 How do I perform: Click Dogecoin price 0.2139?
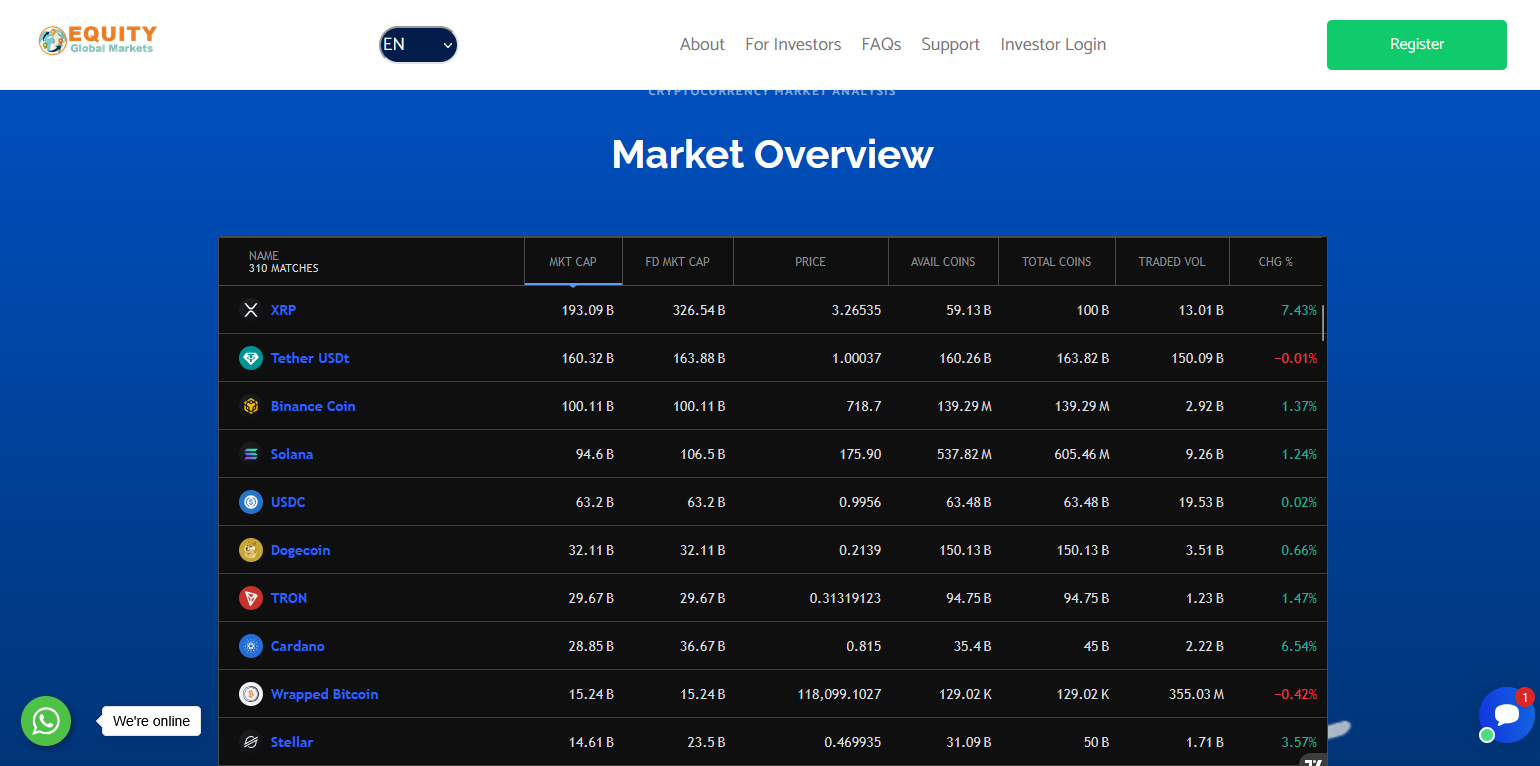[x=860, y=550]
